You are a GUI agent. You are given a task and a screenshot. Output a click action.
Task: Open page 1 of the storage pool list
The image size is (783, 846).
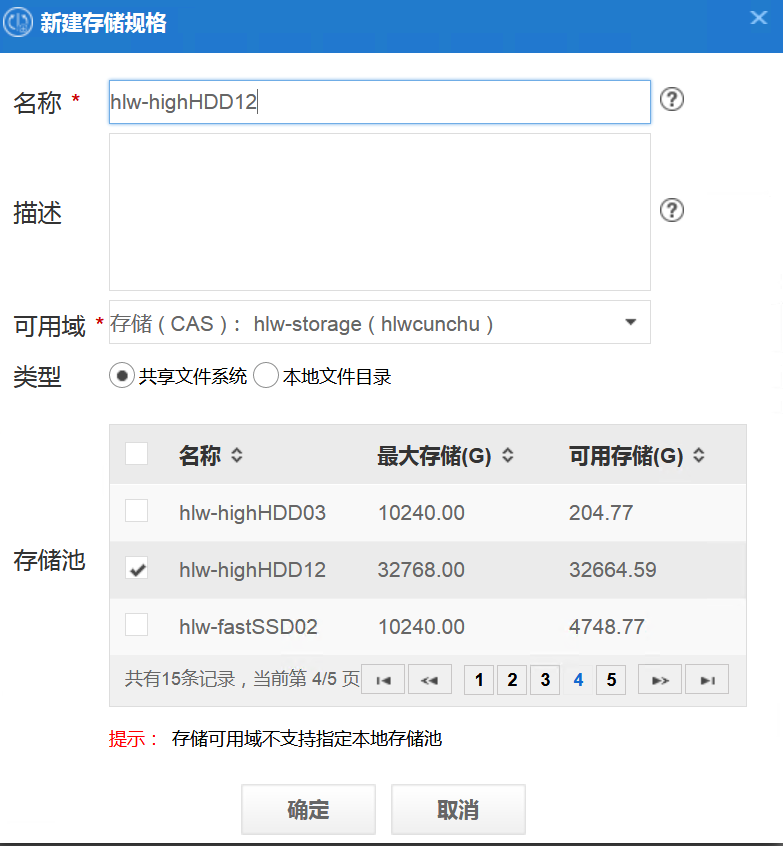point(479,680)
